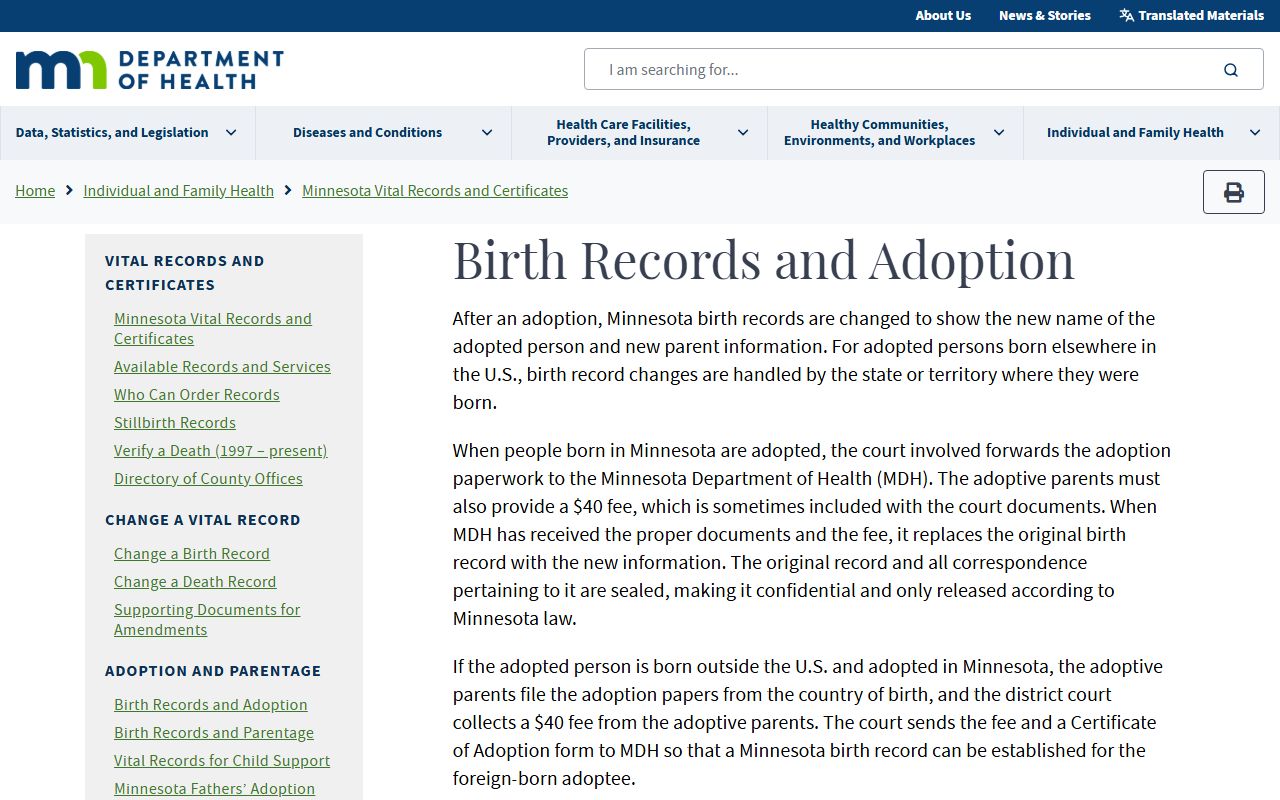Open Stillbirth Records link
The image size is (1280, 800).
coord(175,422)
